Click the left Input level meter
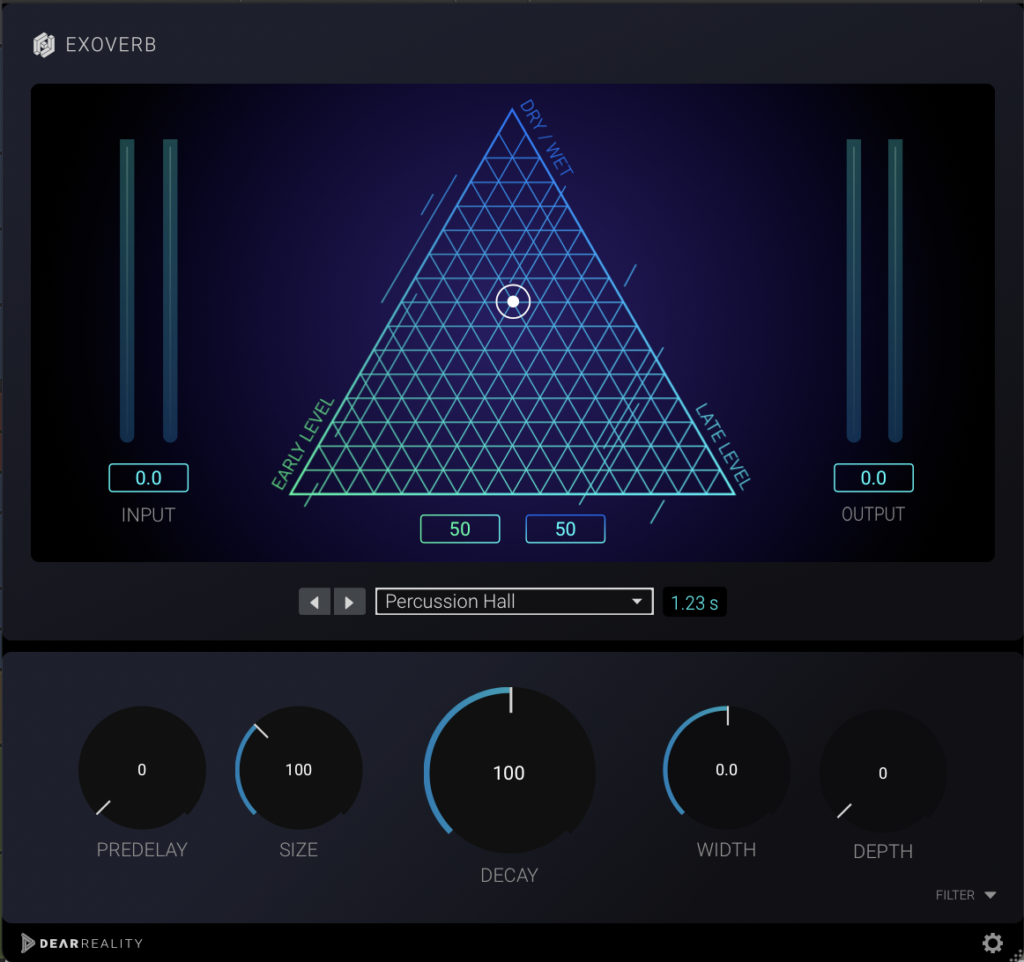 pyautogui.click(x=127, y=290)
